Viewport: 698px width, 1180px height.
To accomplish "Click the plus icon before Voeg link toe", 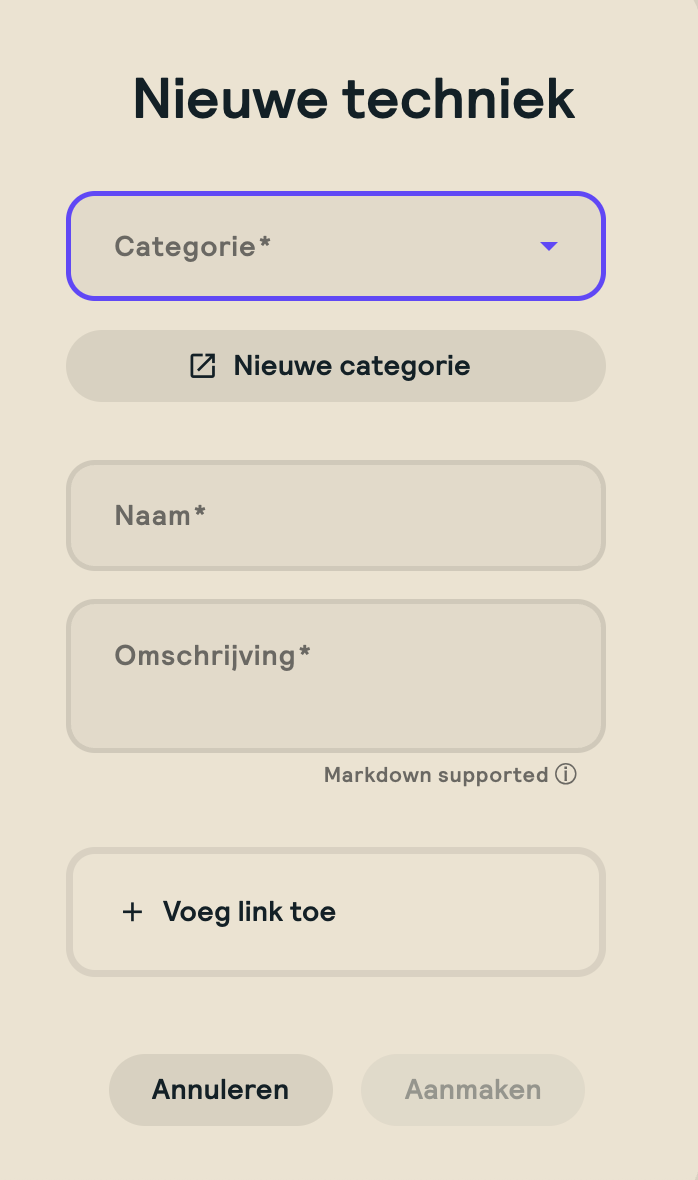I will (132, 912).
